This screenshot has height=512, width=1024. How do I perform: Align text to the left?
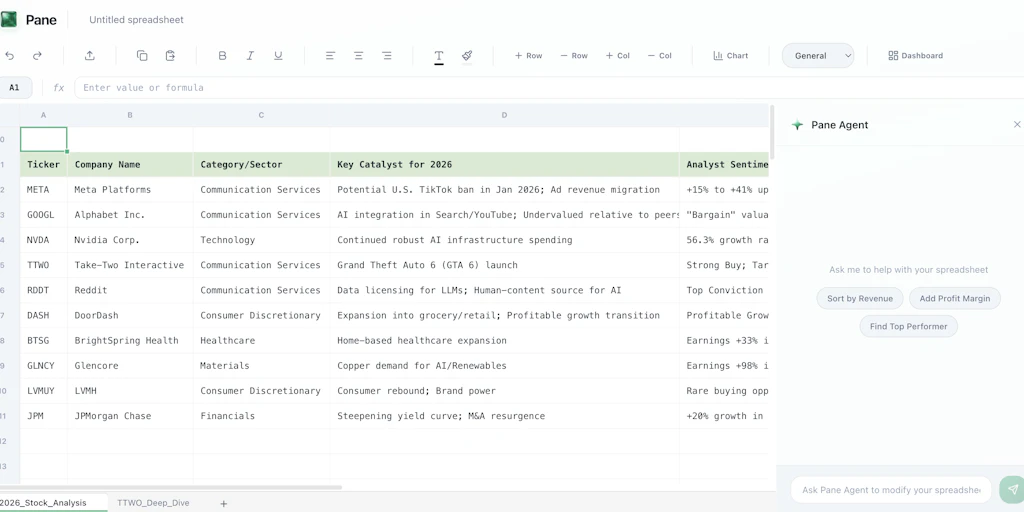pos(330,56)
